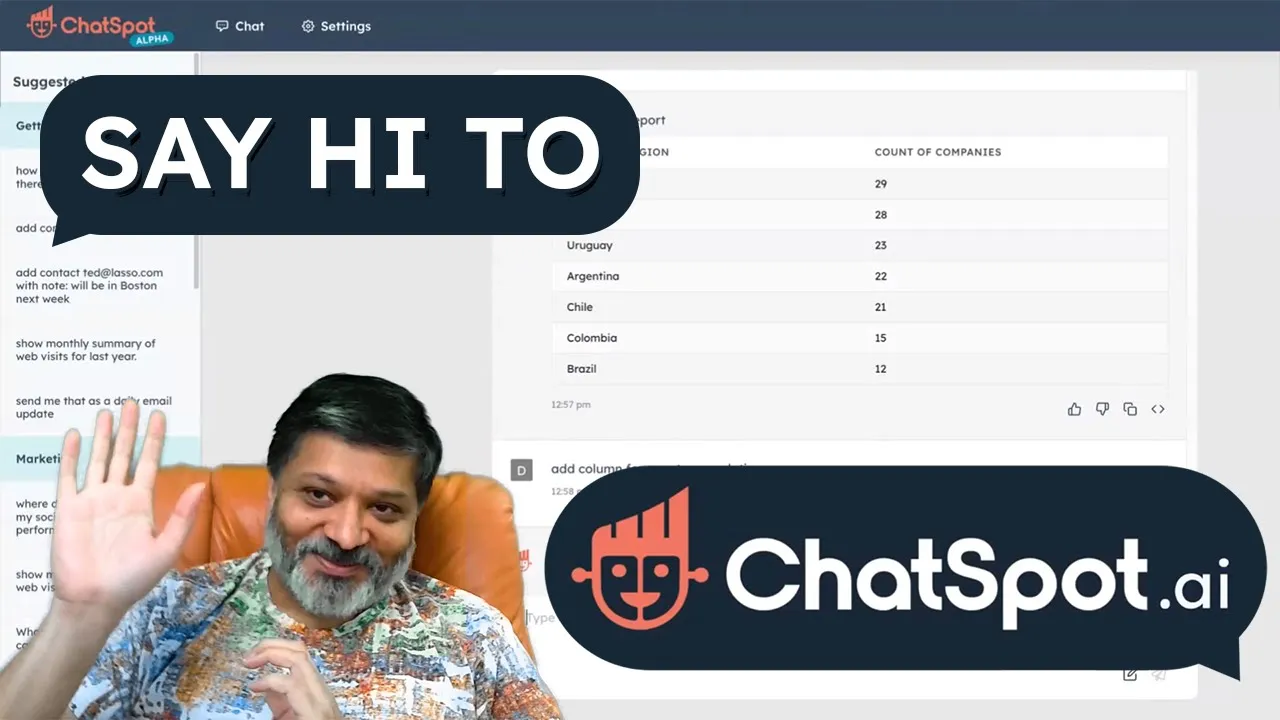The image size is (1280, 720).
Task: Click the 12:57 pm timestamp under report
Action: pos(571,405)
